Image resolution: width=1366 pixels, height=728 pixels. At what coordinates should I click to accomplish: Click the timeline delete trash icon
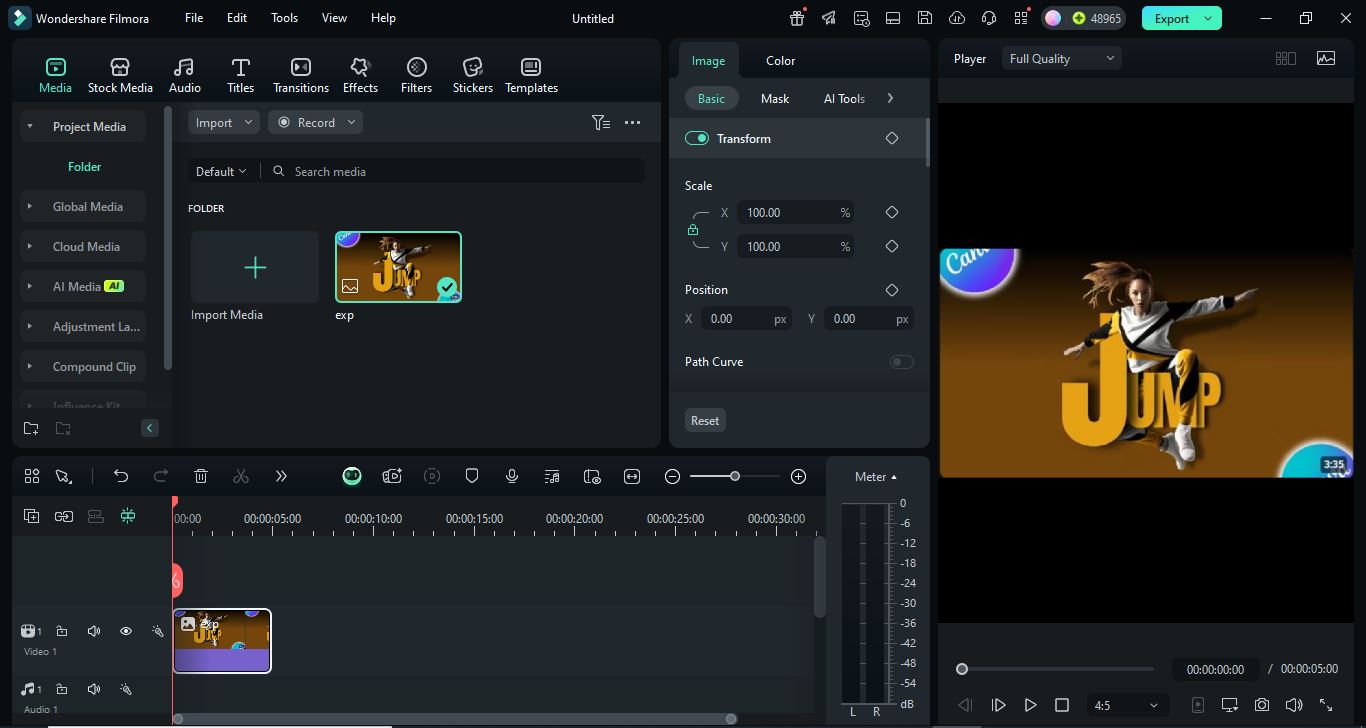[x=201, y=476]
